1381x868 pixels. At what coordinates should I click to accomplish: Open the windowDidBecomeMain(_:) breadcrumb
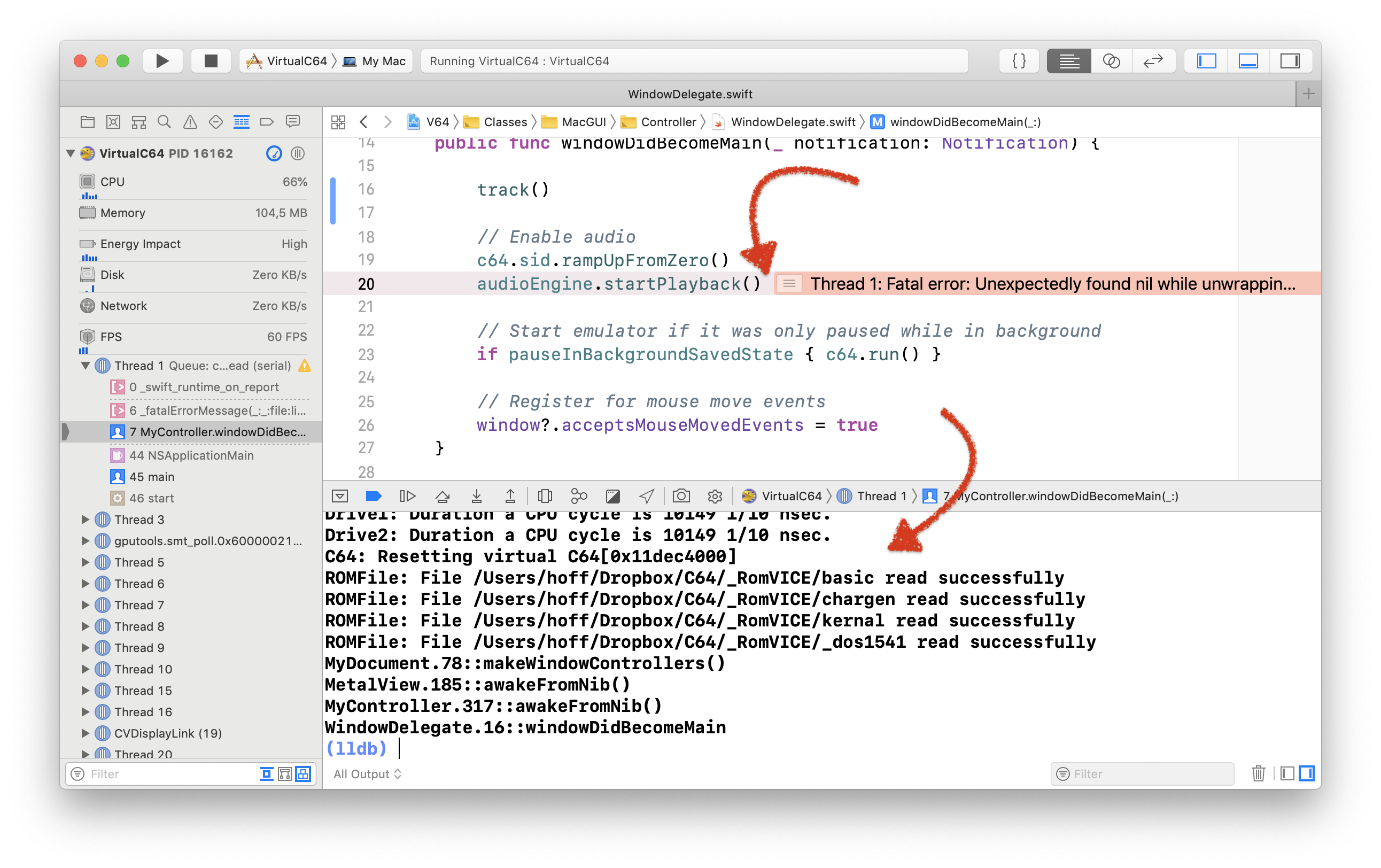(x=956, y=122)
